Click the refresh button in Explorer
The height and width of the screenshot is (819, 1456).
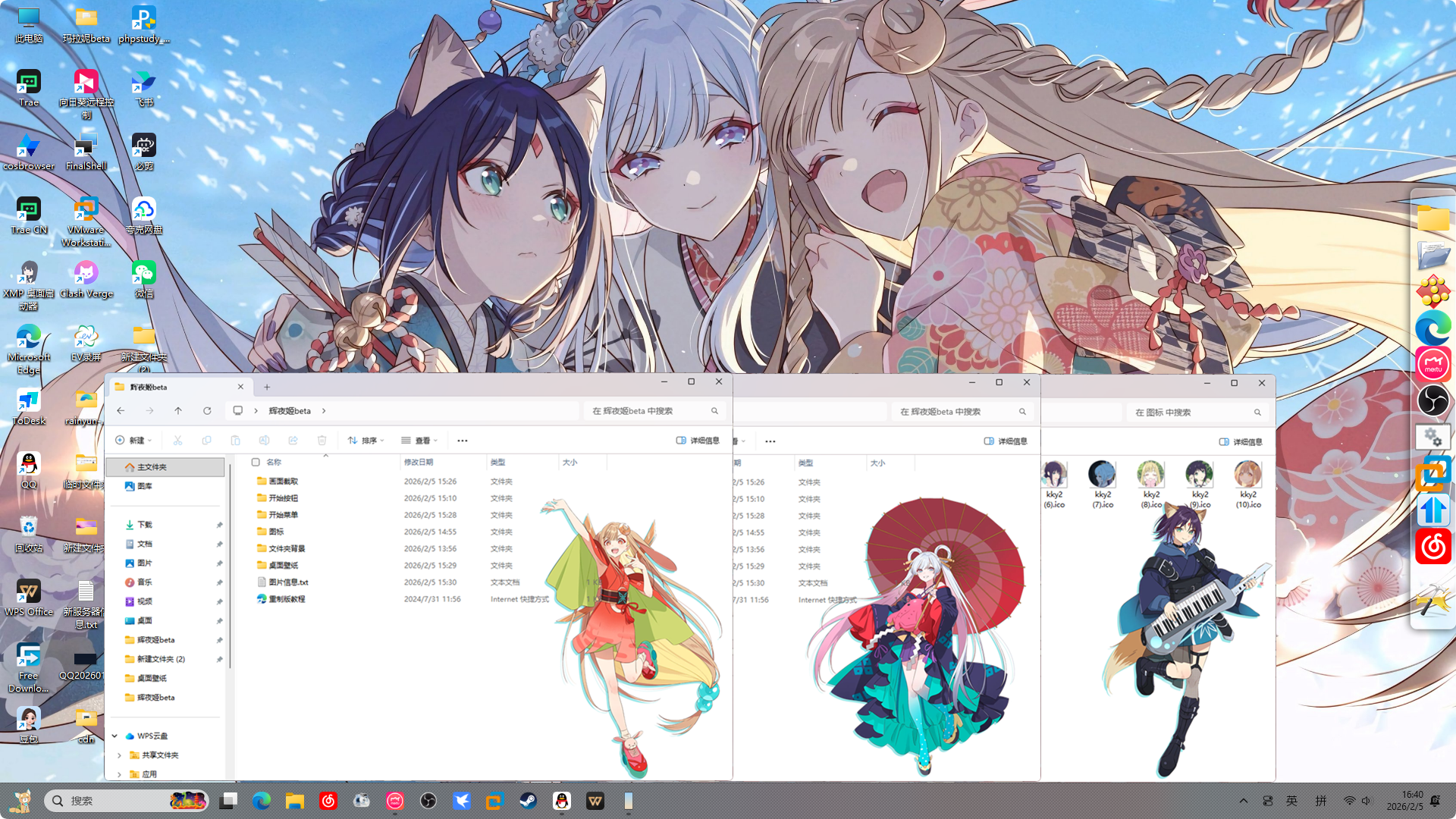(207, 411)
